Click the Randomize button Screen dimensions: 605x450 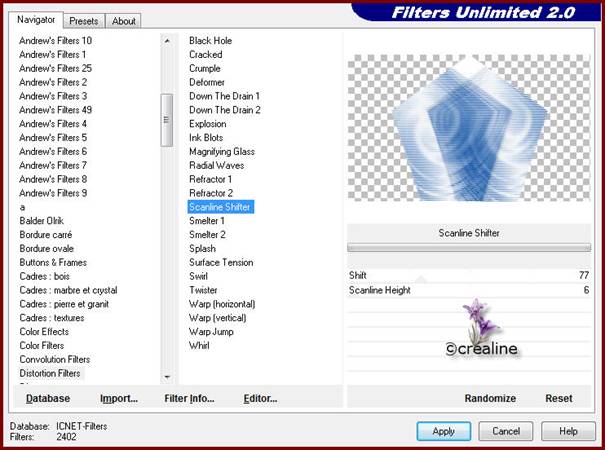click(490, 398)
